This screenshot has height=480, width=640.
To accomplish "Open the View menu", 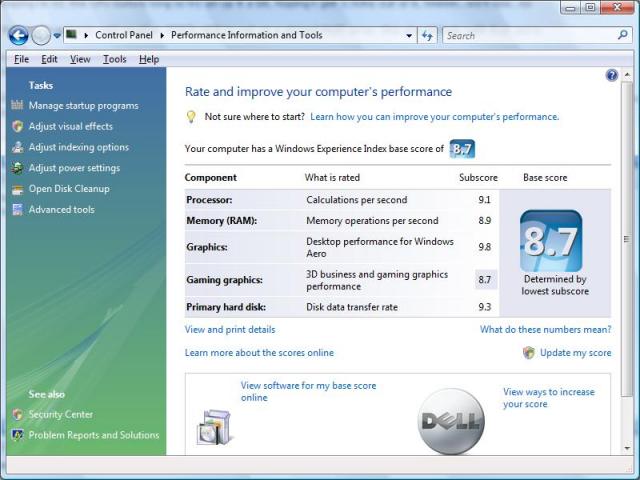I will click(x=80, y=59).
